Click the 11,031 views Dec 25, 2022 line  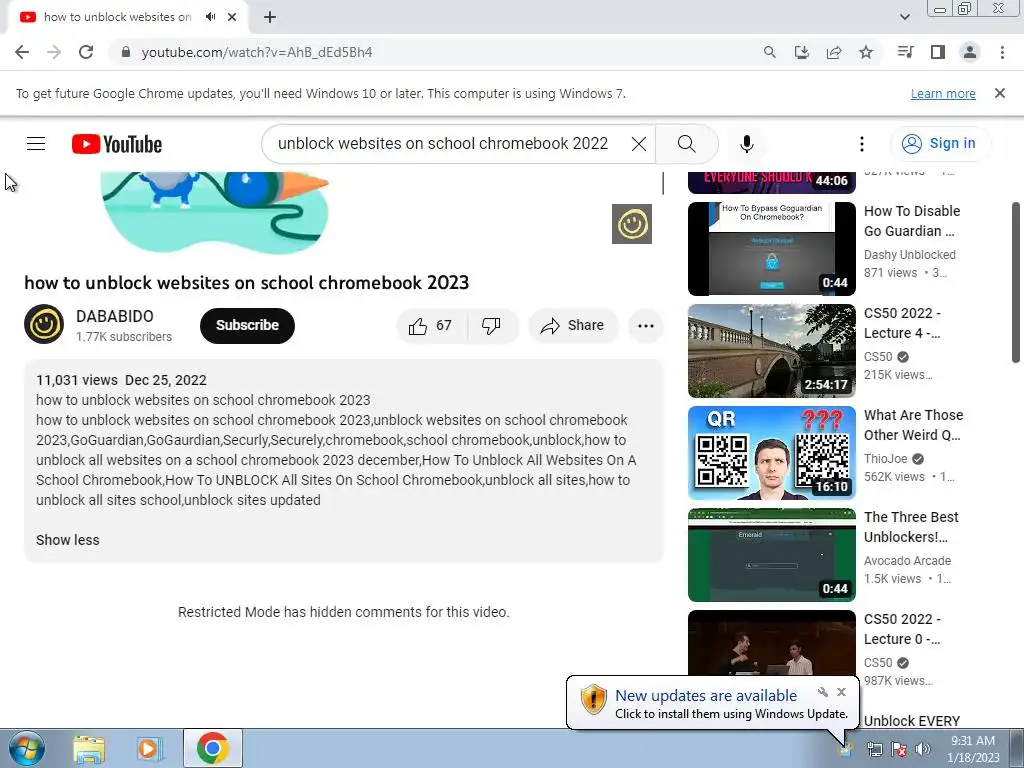pos(121,380)
